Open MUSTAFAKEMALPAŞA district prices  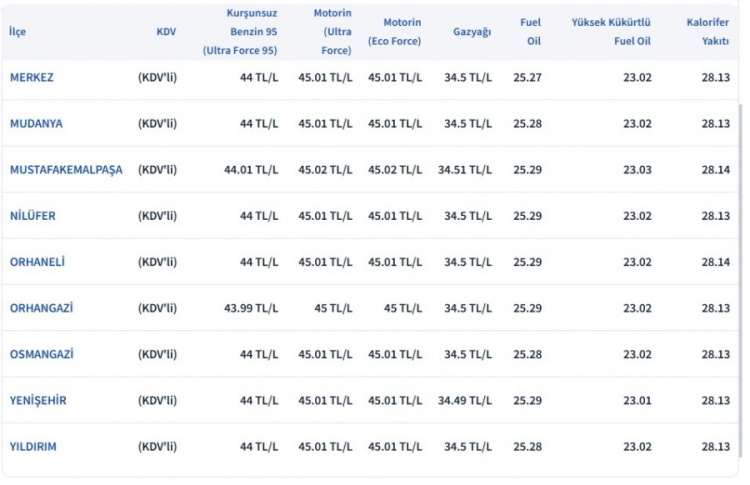[x=66, y=169]
